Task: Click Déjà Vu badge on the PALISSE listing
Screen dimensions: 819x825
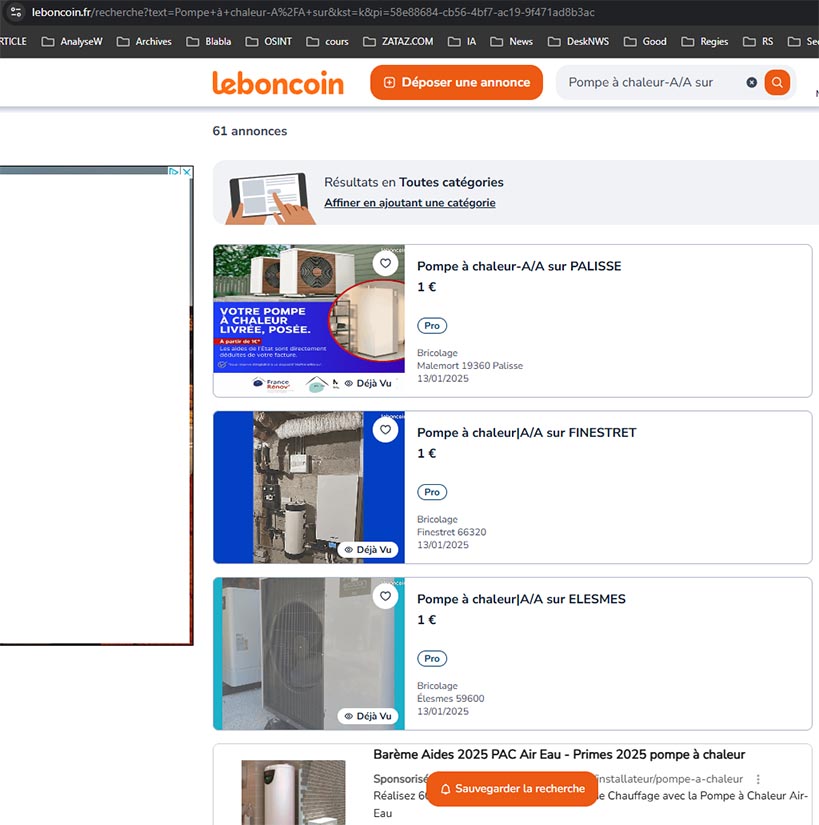Action: (368, 383)
